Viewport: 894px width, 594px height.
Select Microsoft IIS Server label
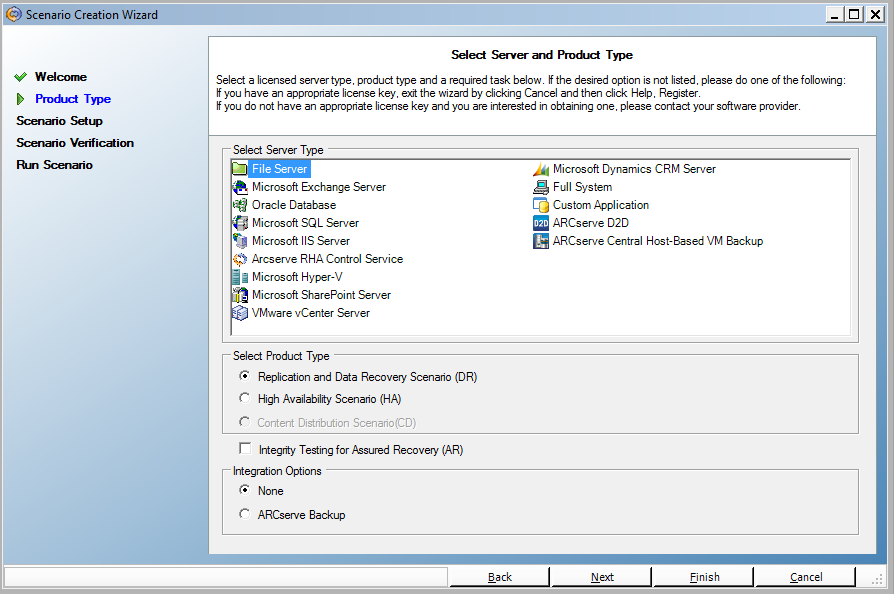pos(300,241)
